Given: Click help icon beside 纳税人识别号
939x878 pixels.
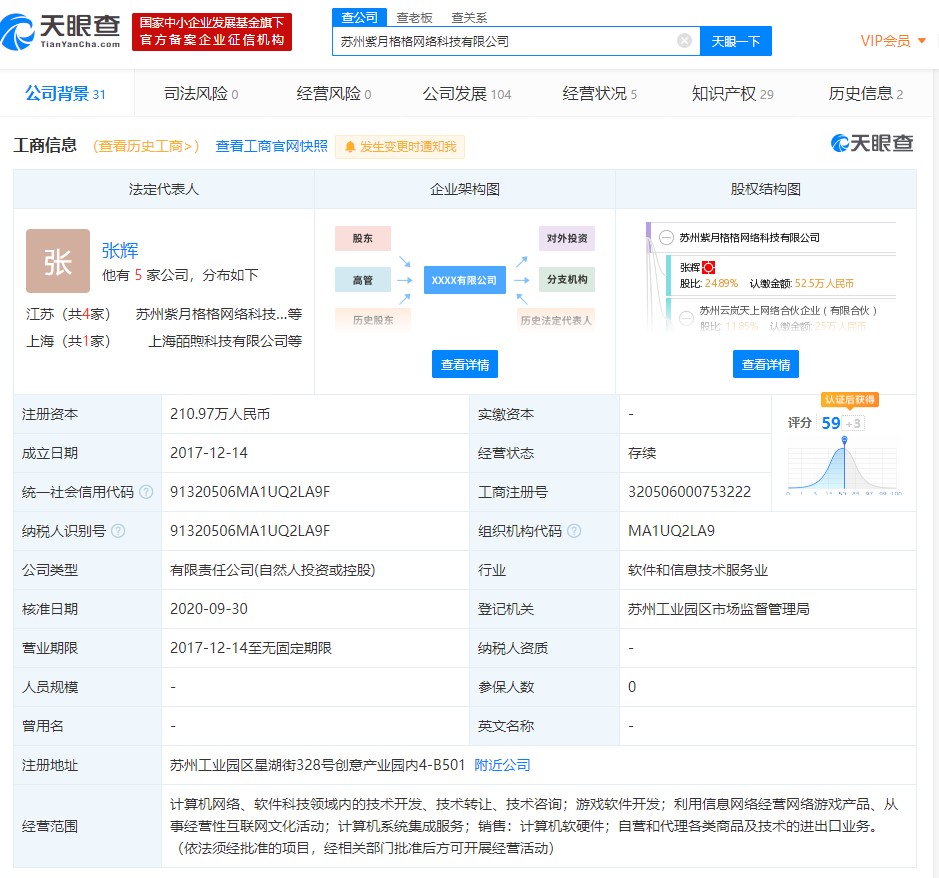Looking at the screenshot, I should click(118, 531).
